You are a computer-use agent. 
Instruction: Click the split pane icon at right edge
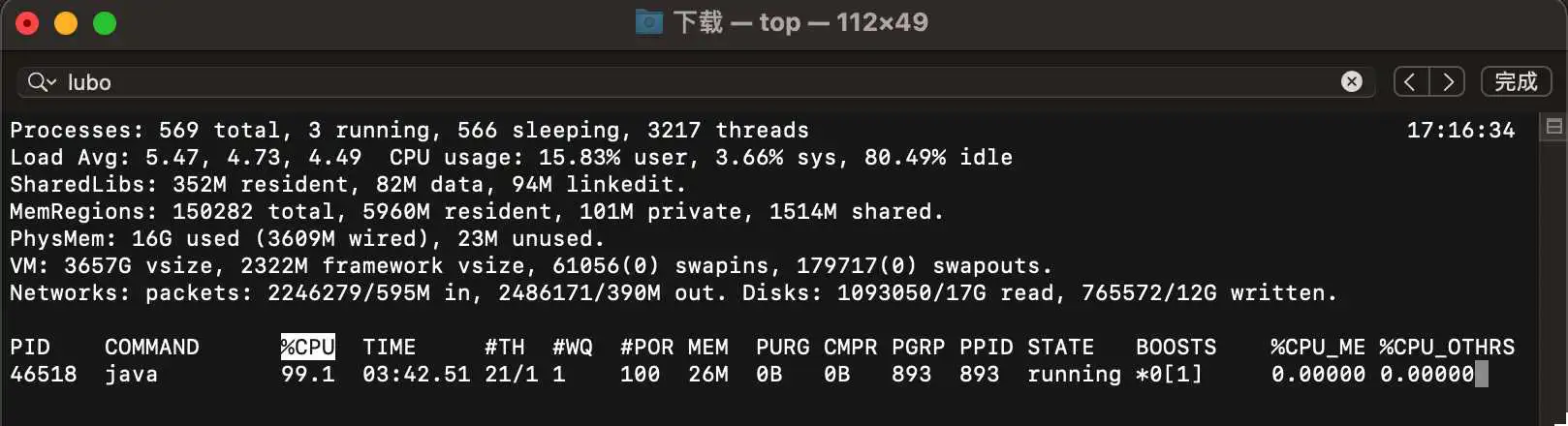point(1553,127)
